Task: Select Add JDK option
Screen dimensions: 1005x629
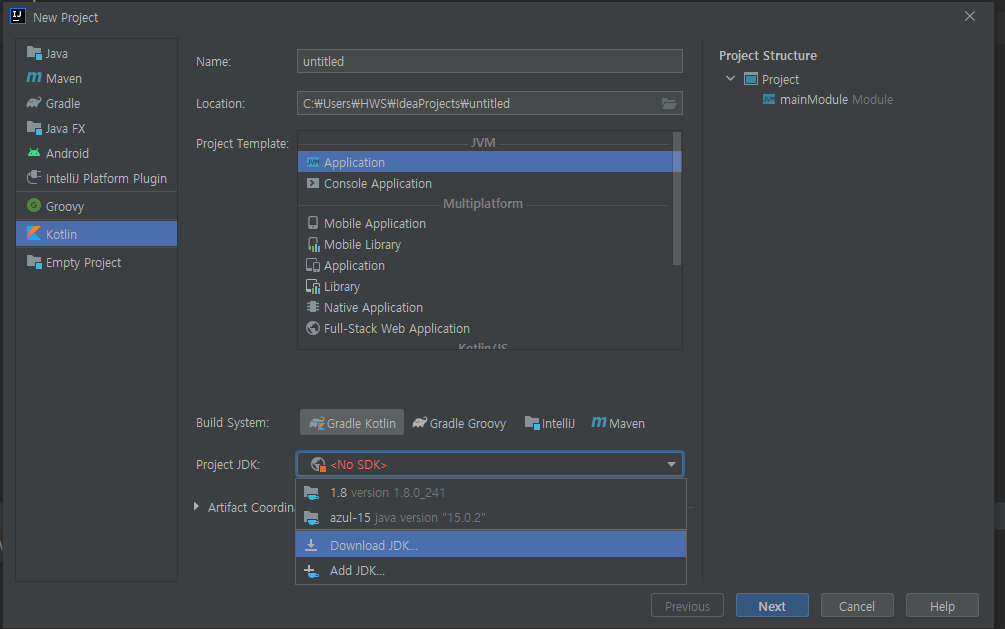Action: 490,570
